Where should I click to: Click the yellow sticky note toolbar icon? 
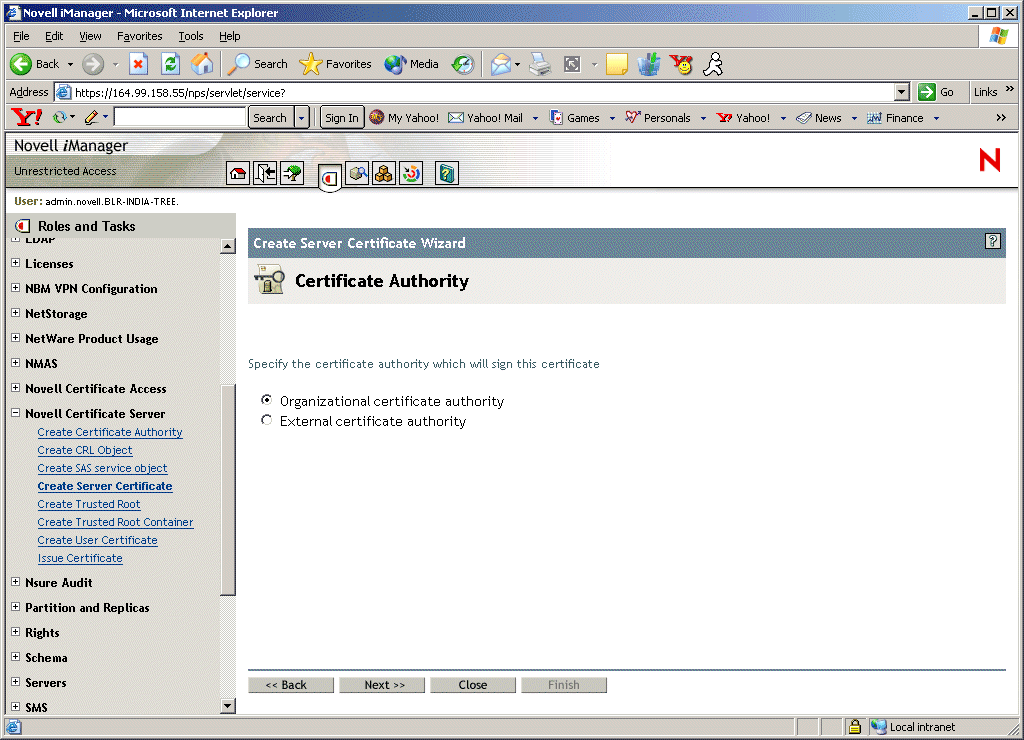(x=616, y=64)
